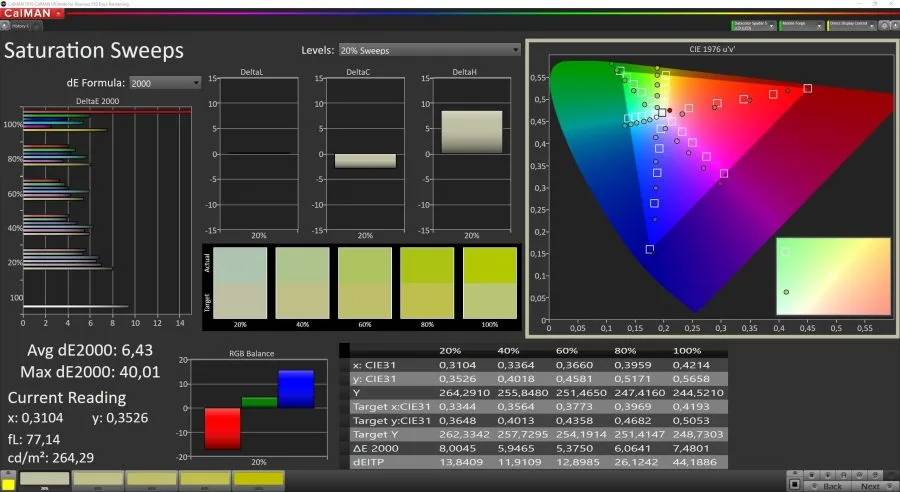Open the Mobile Forge source dropdown
The width and height of the screenshot is (900, 492).
[800, 24]
